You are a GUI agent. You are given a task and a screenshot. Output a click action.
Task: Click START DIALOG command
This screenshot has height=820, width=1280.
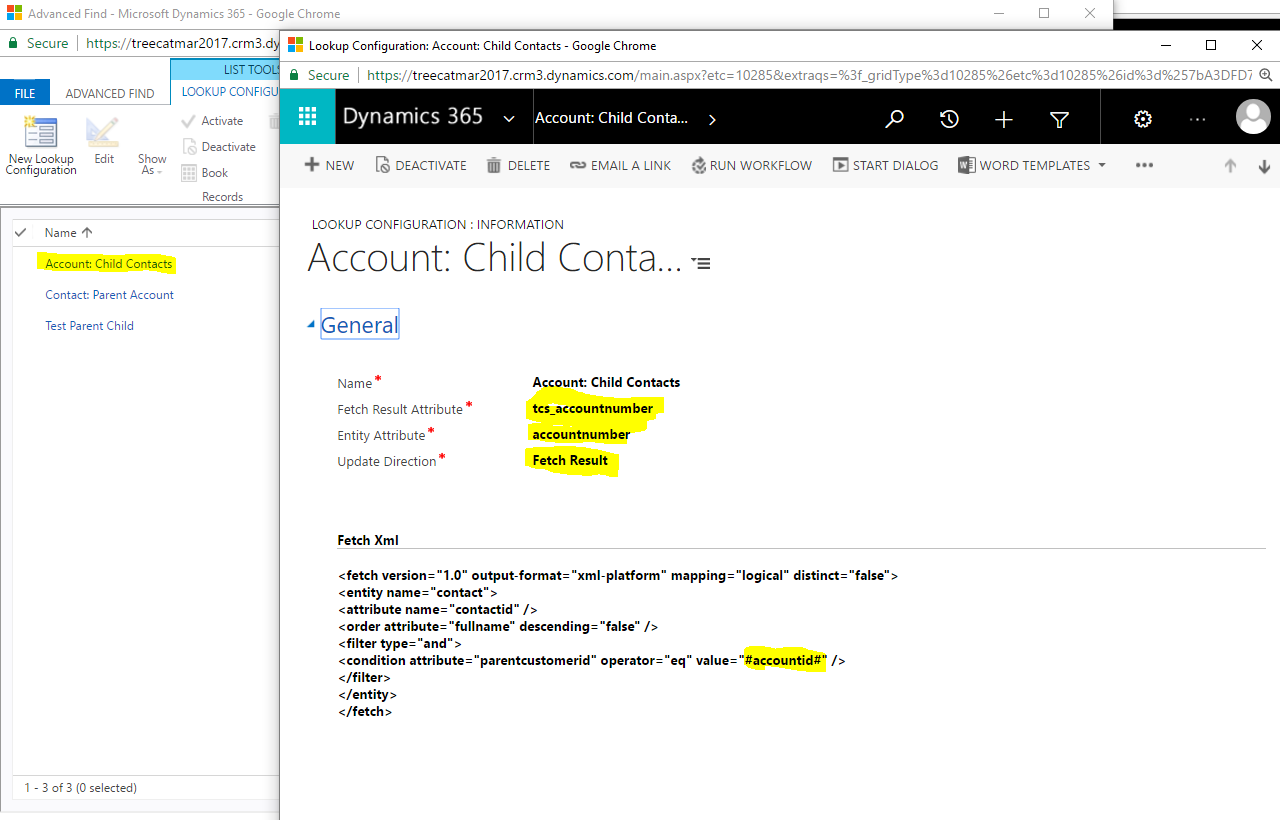click(x=885, y=165)
